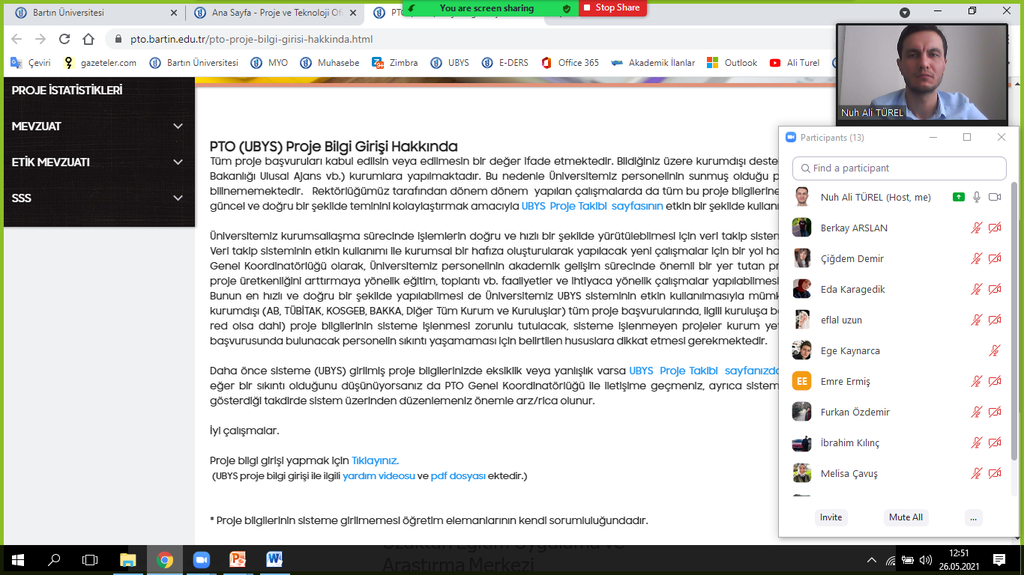Open Task View on the taskbar
Viewport: 1024px width, 575px height.
pyautogui.click(x=89, y=560)
